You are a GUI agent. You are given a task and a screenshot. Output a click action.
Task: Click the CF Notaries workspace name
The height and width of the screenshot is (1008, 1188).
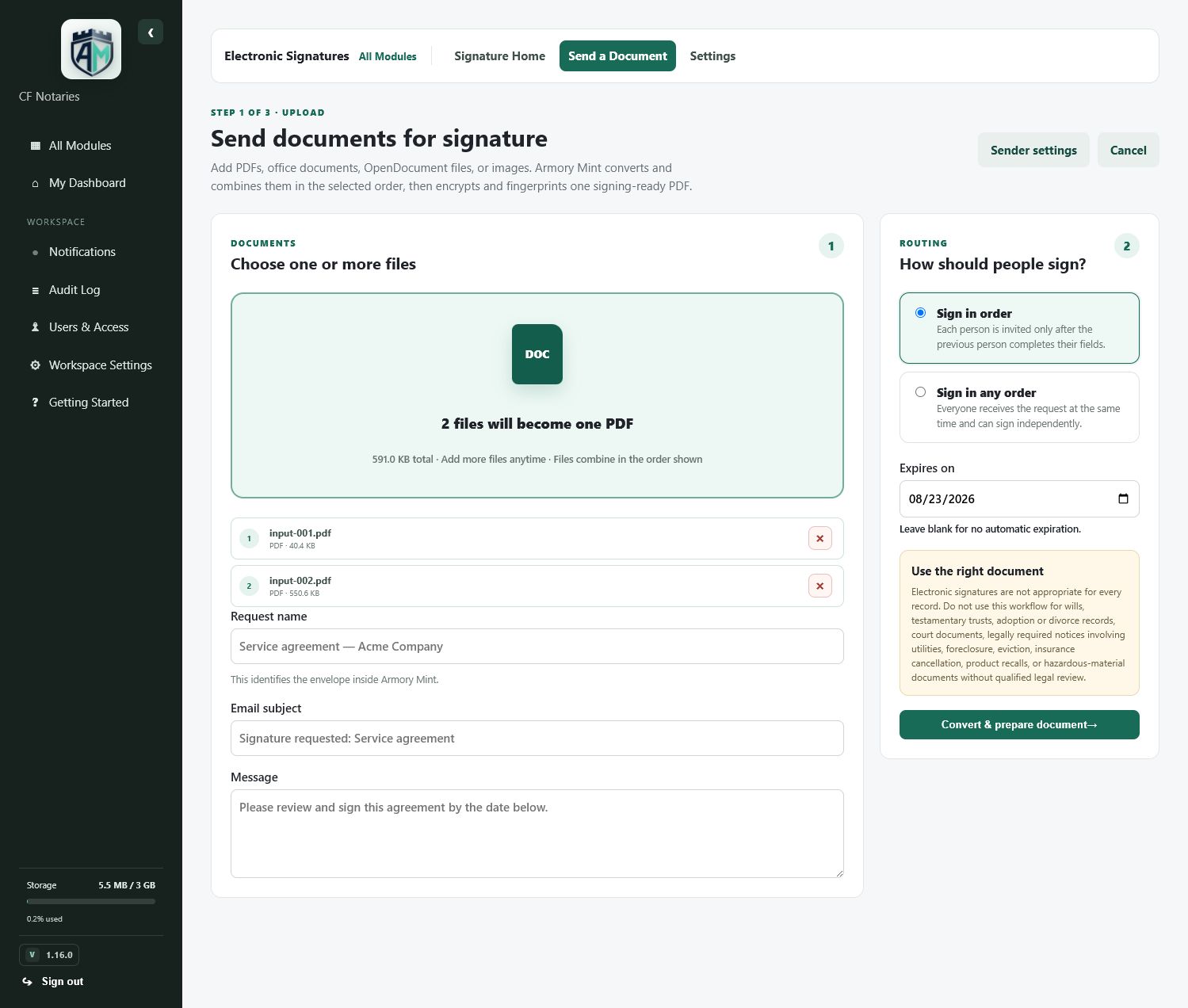tap(49, 97)
